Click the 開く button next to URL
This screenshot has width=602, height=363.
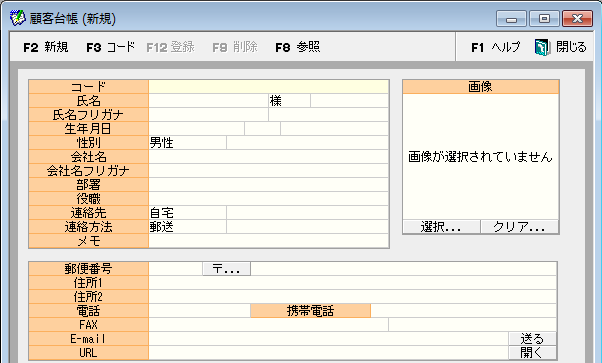532,352
